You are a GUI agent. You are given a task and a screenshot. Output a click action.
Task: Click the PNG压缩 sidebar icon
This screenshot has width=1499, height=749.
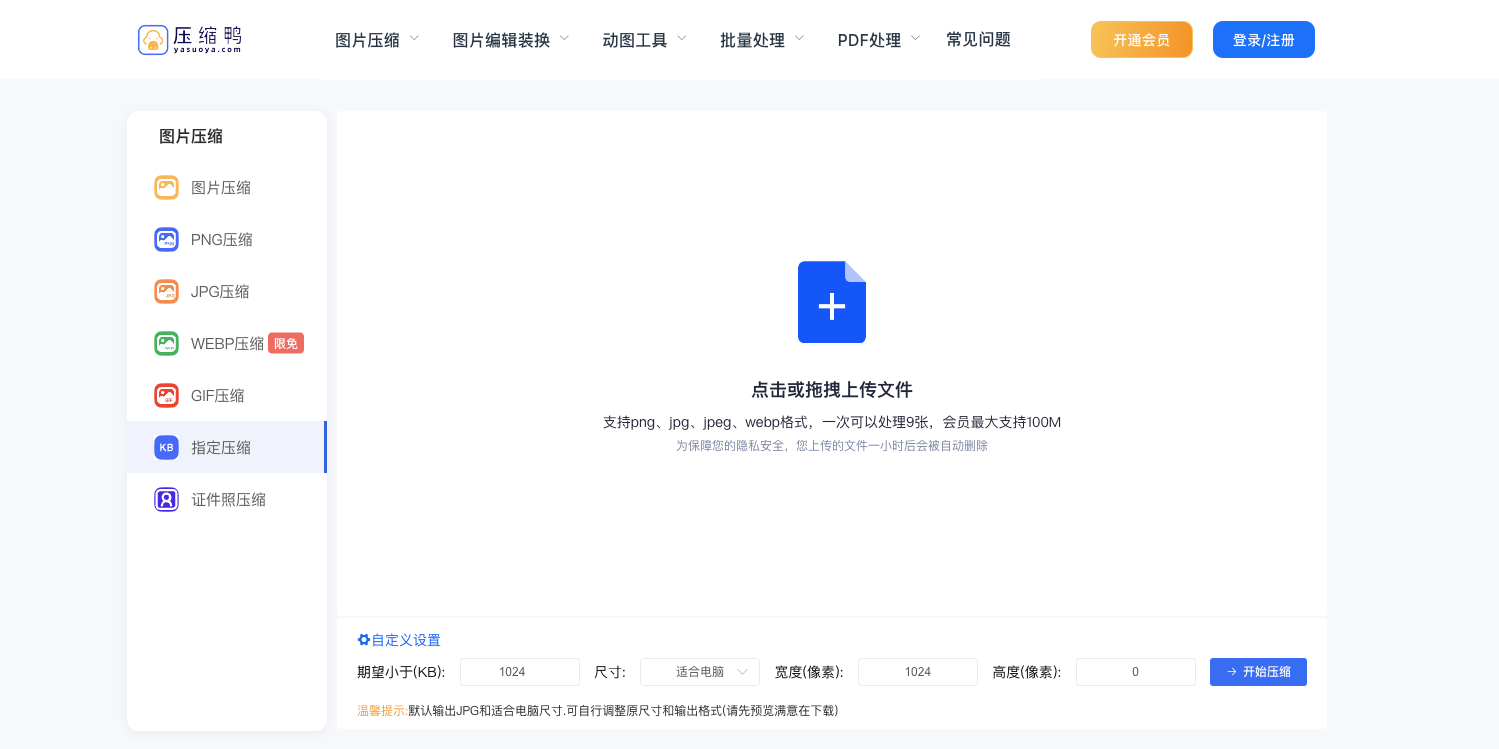point(166,239)
